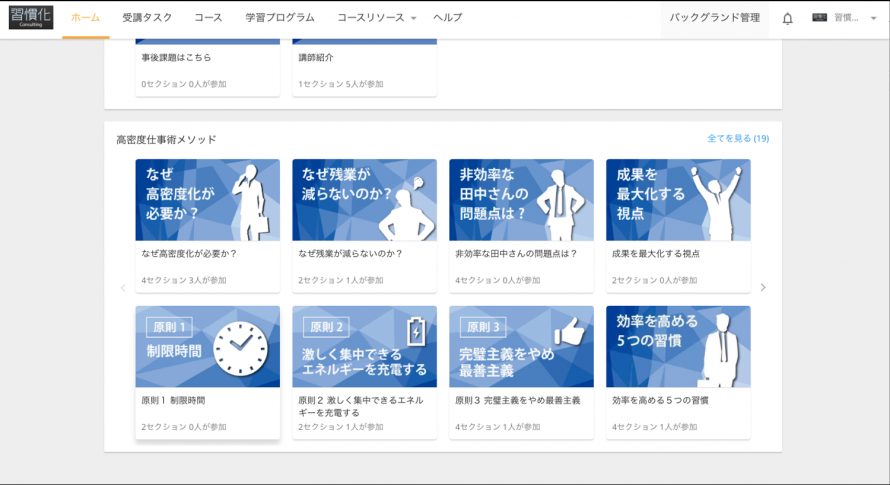The image size is (890, 485).
Task: Open the 学習プログラム menu item
Action: tap(280, 18)
